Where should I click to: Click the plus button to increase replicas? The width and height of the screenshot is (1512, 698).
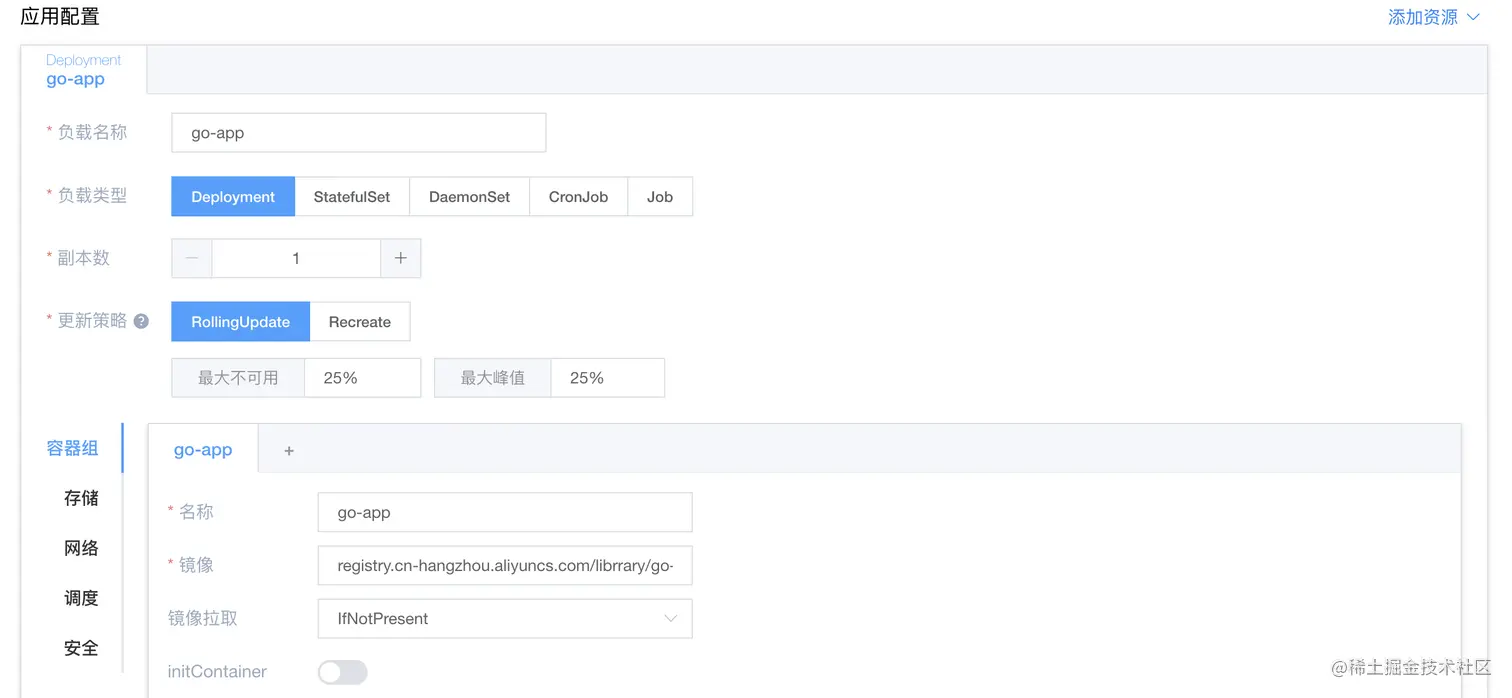pos(400,258)
